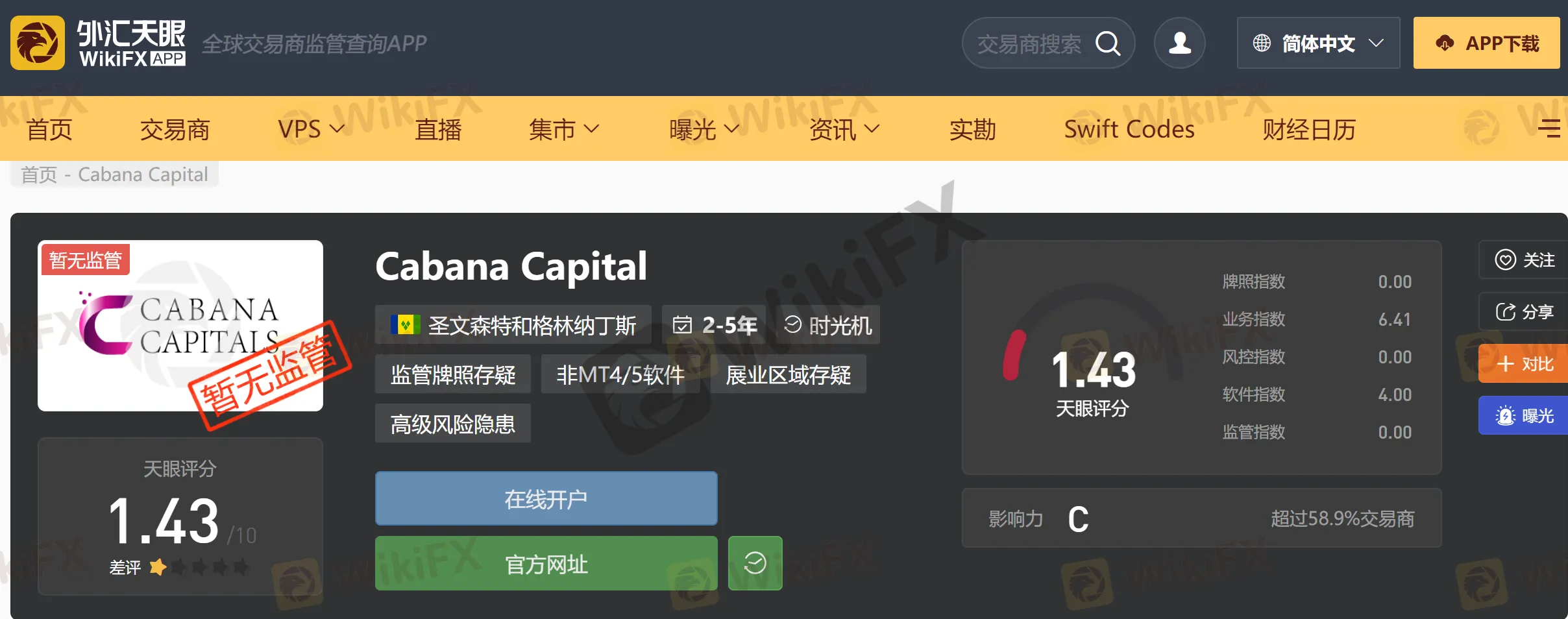Add broker to 对比 compare list
Viewport: 1568px width, 619px height.
1524,363
